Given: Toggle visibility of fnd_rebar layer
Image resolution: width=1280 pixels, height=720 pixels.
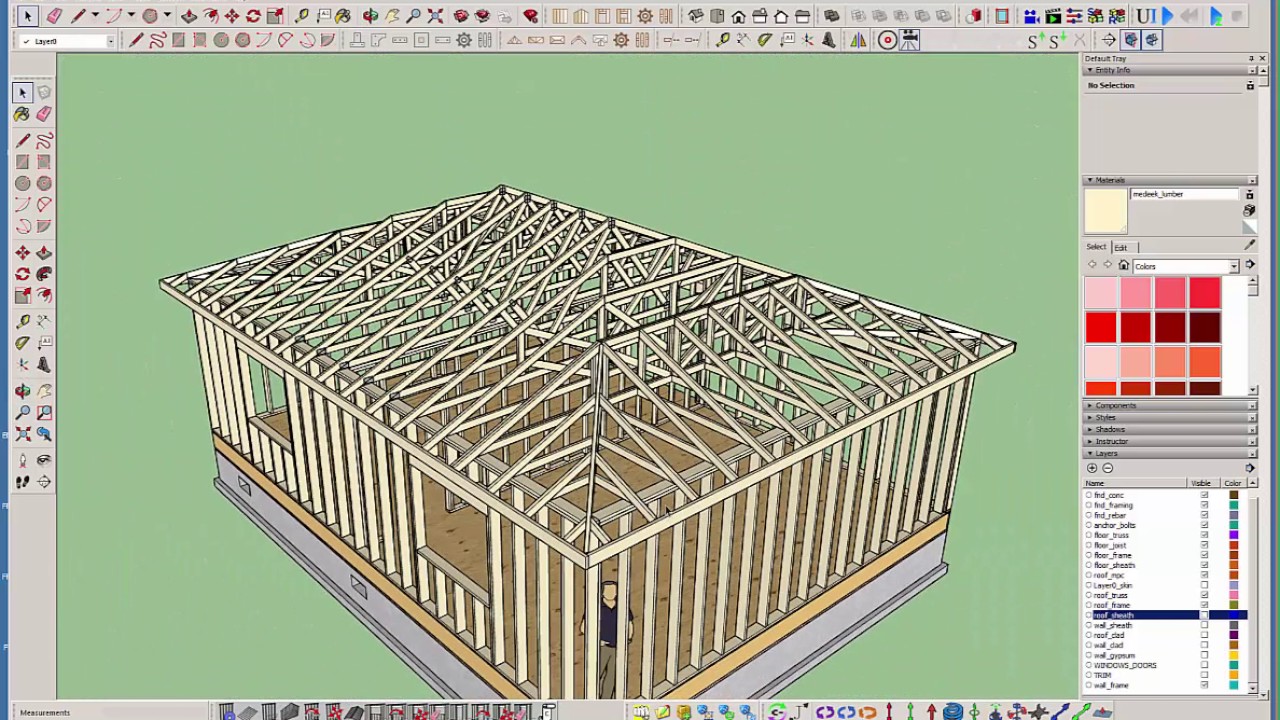Looking at the screenshot, I should tap(1204, 515).
